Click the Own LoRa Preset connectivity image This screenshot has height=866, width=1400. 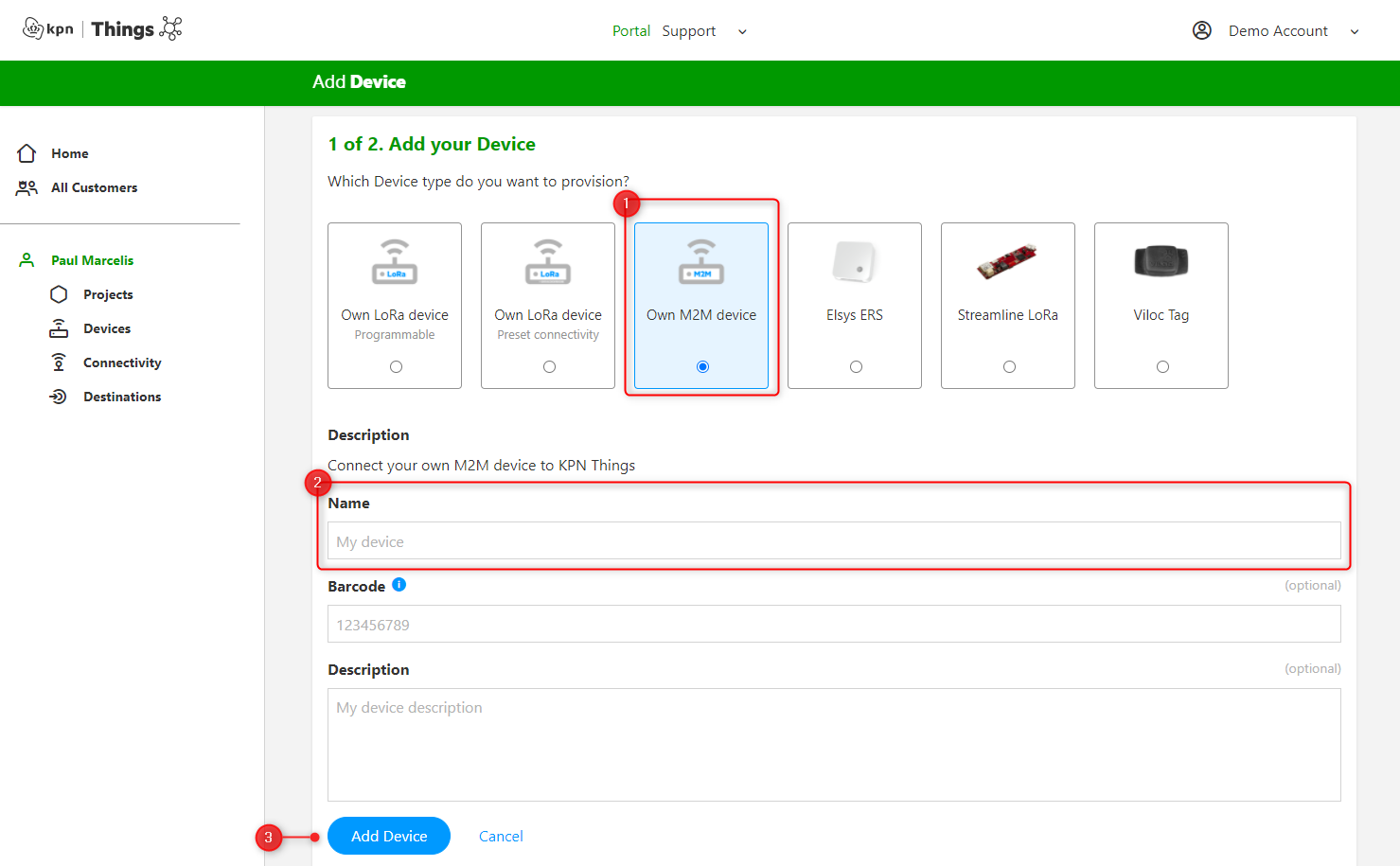548,262
